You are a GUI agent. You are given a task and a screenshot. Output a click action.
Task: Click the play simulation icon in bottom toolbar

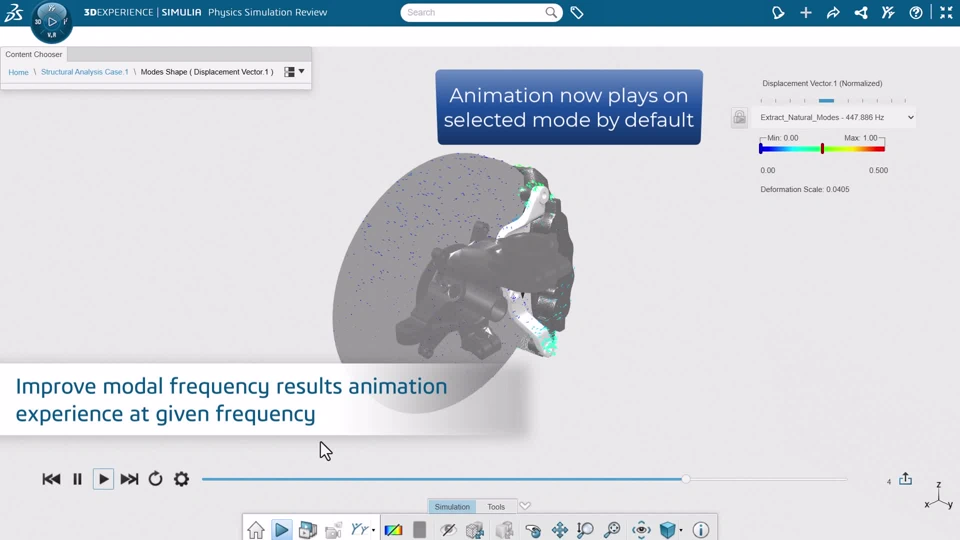point(282,530)
